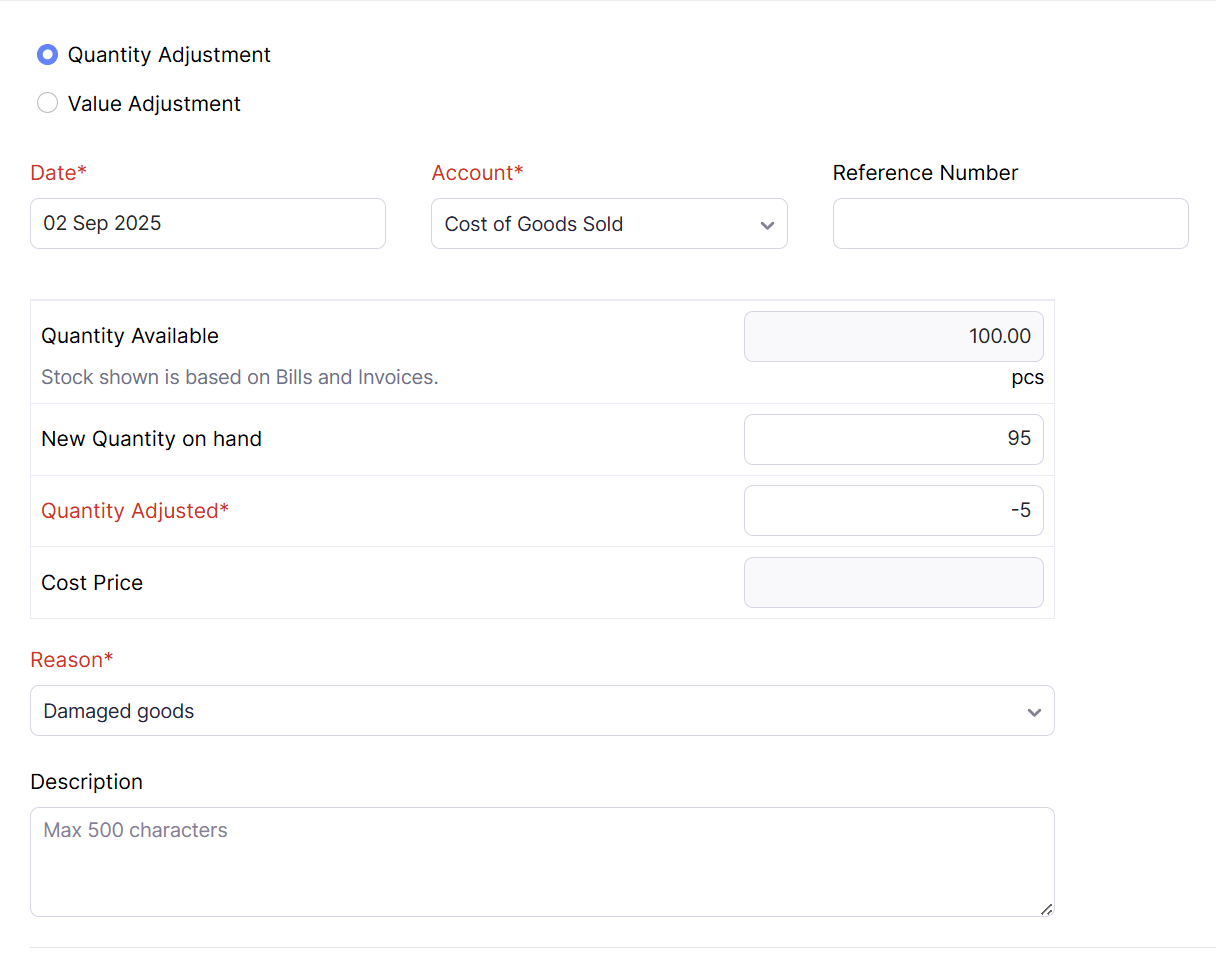
Task: Click the New Quantity on hand field
Action: (x=893, y=439)
